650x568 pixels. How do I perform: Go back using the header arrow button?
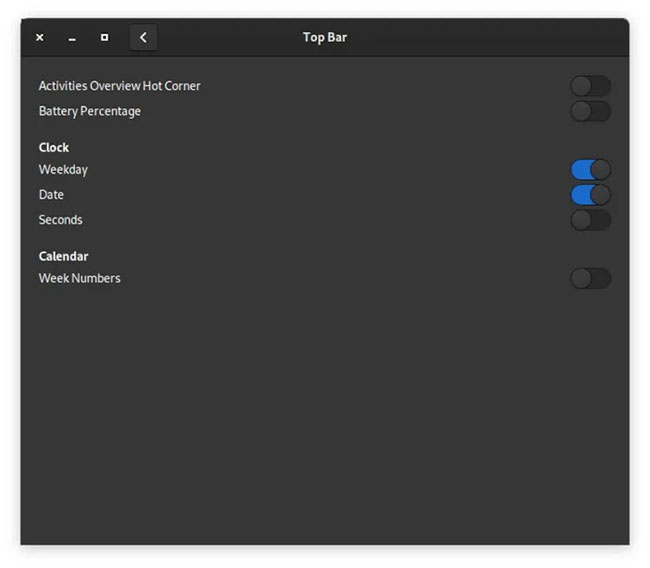(x=143, y=38)
